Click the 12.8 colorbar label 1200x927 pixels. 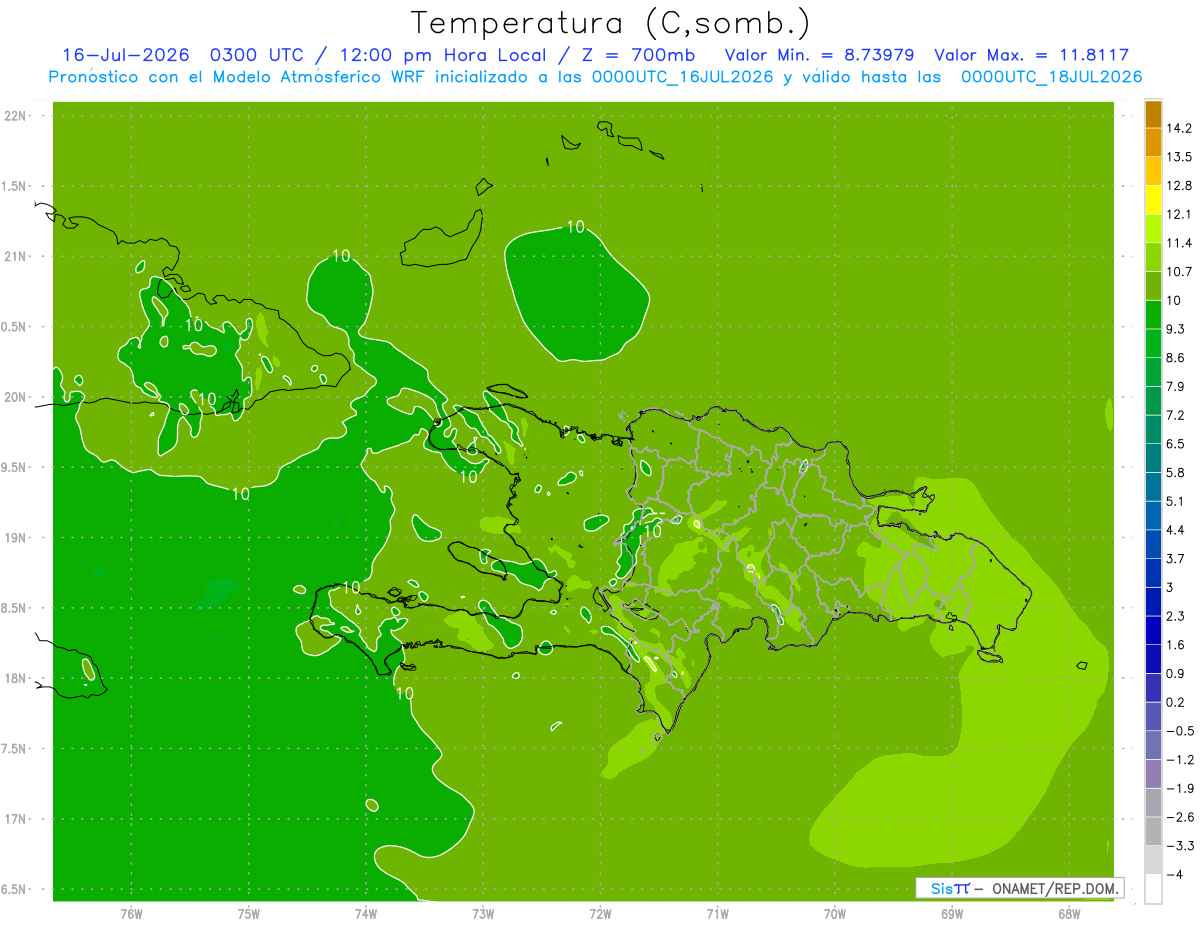pyautogui.click(x=1180, y=186)
